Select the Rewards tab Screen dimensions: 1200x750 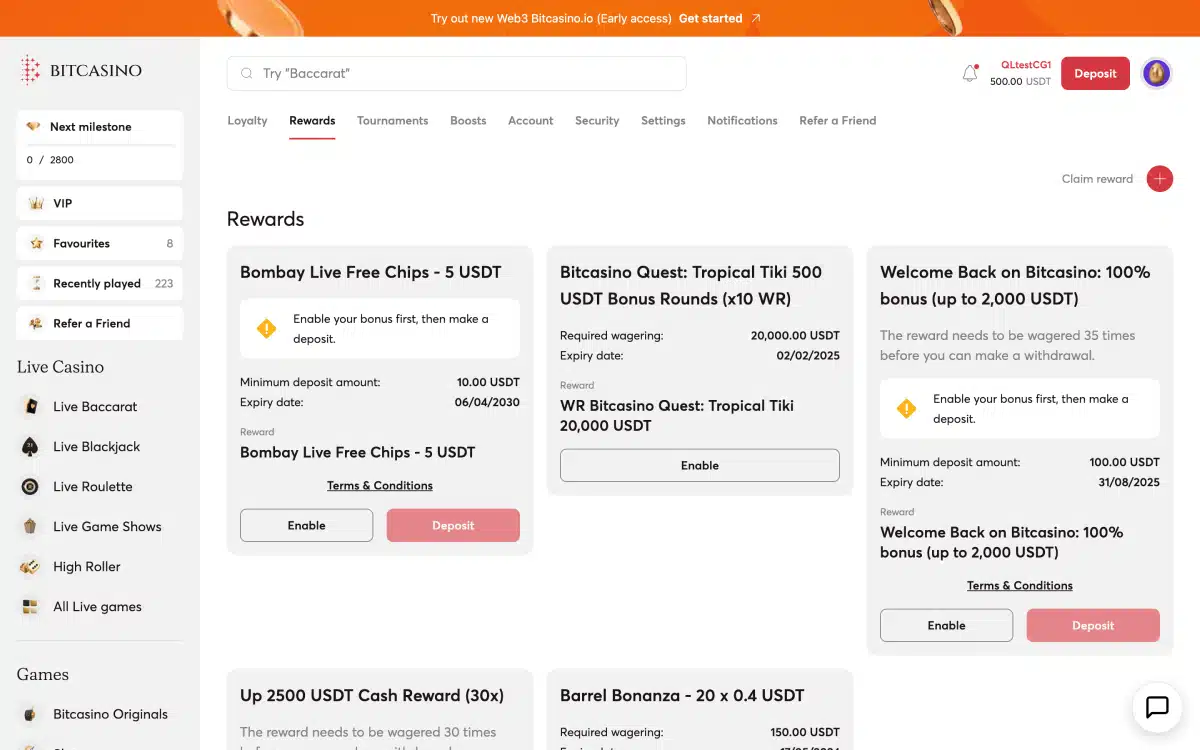click(x=312, y=120)
